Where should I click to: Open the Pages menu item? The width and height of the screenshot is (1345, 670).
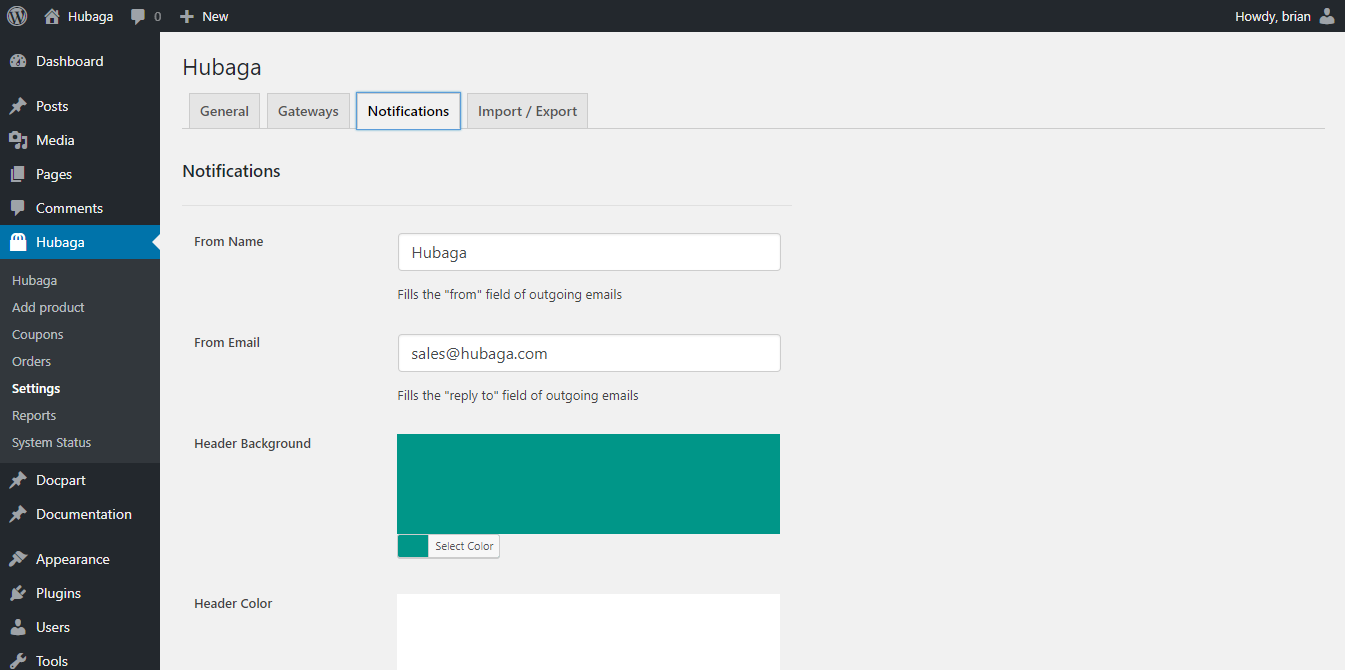point(80,174)
